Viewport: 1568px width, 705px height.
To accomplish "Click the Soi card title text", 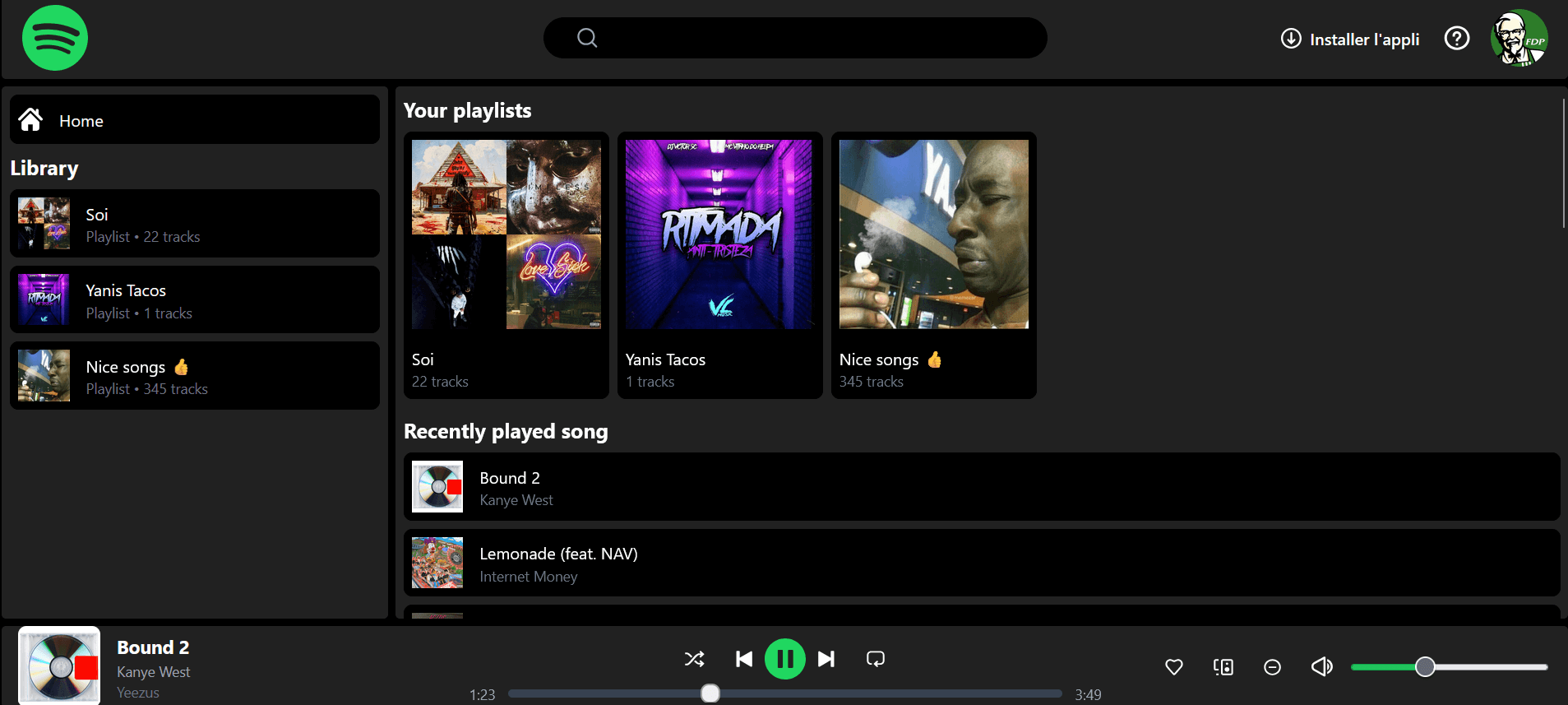I will click(x=423, y=359).
